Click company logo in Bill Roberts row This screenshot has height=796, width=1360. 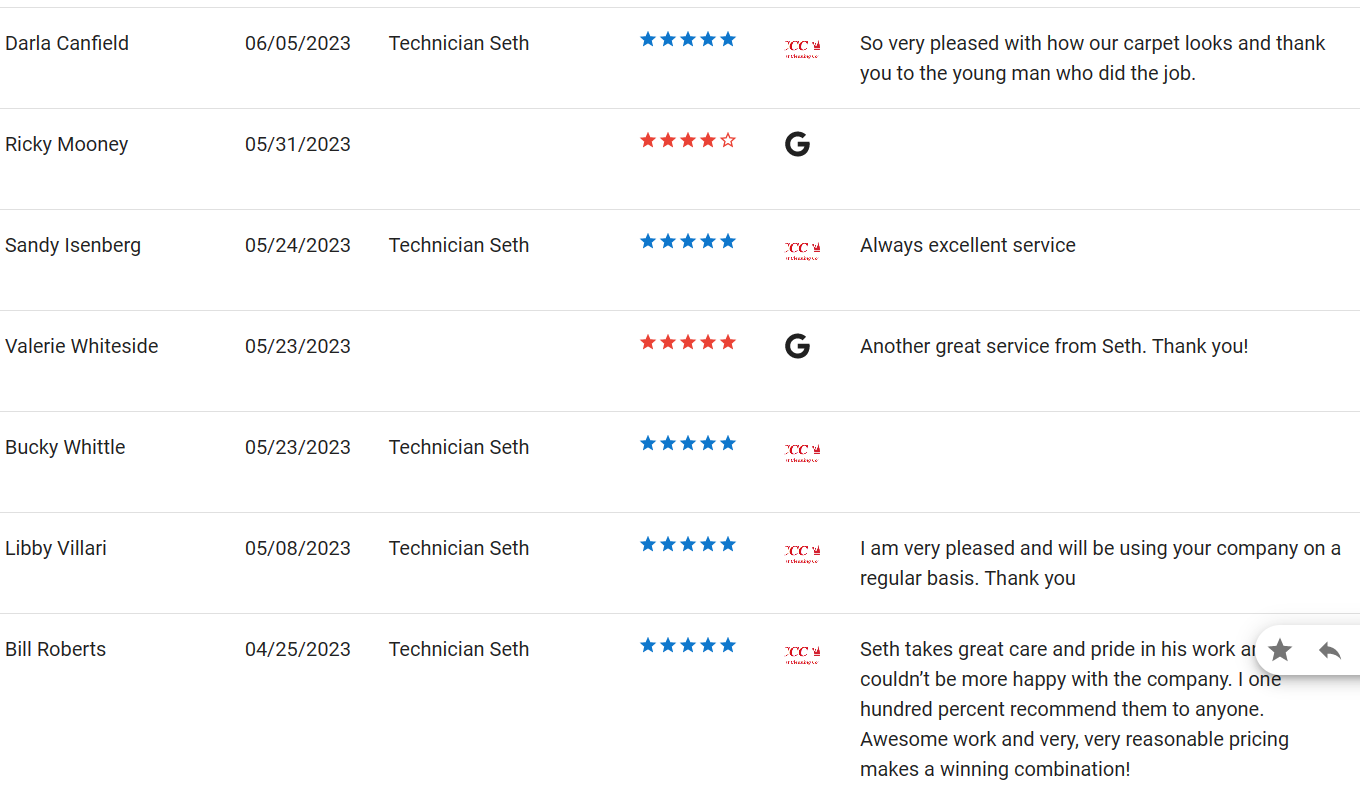coord(803,655)
